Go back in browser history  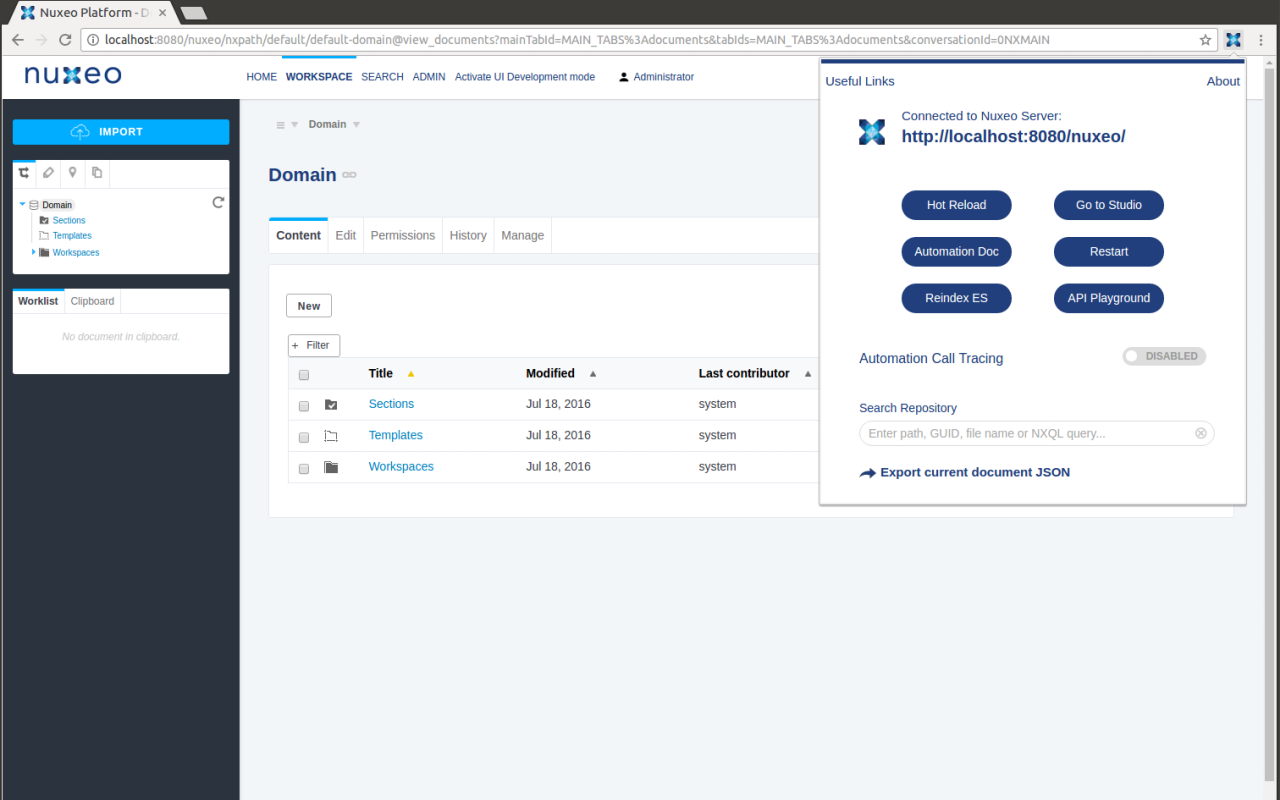18,40
